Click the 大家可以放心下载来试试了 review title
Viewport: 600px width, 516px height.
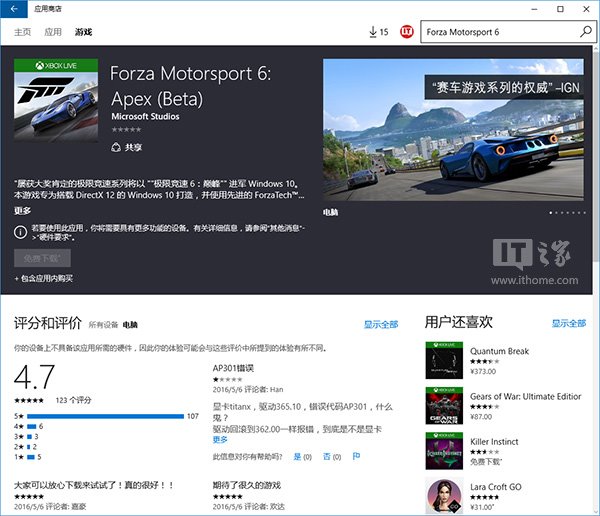[x=94, y=485]
